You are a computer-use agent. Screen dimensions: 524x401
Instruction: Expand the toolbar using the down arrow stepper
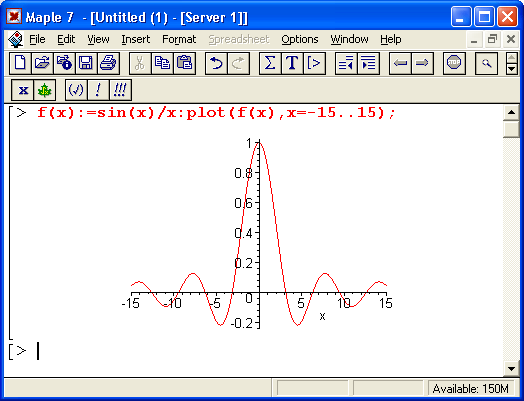[x=512, y=69]
